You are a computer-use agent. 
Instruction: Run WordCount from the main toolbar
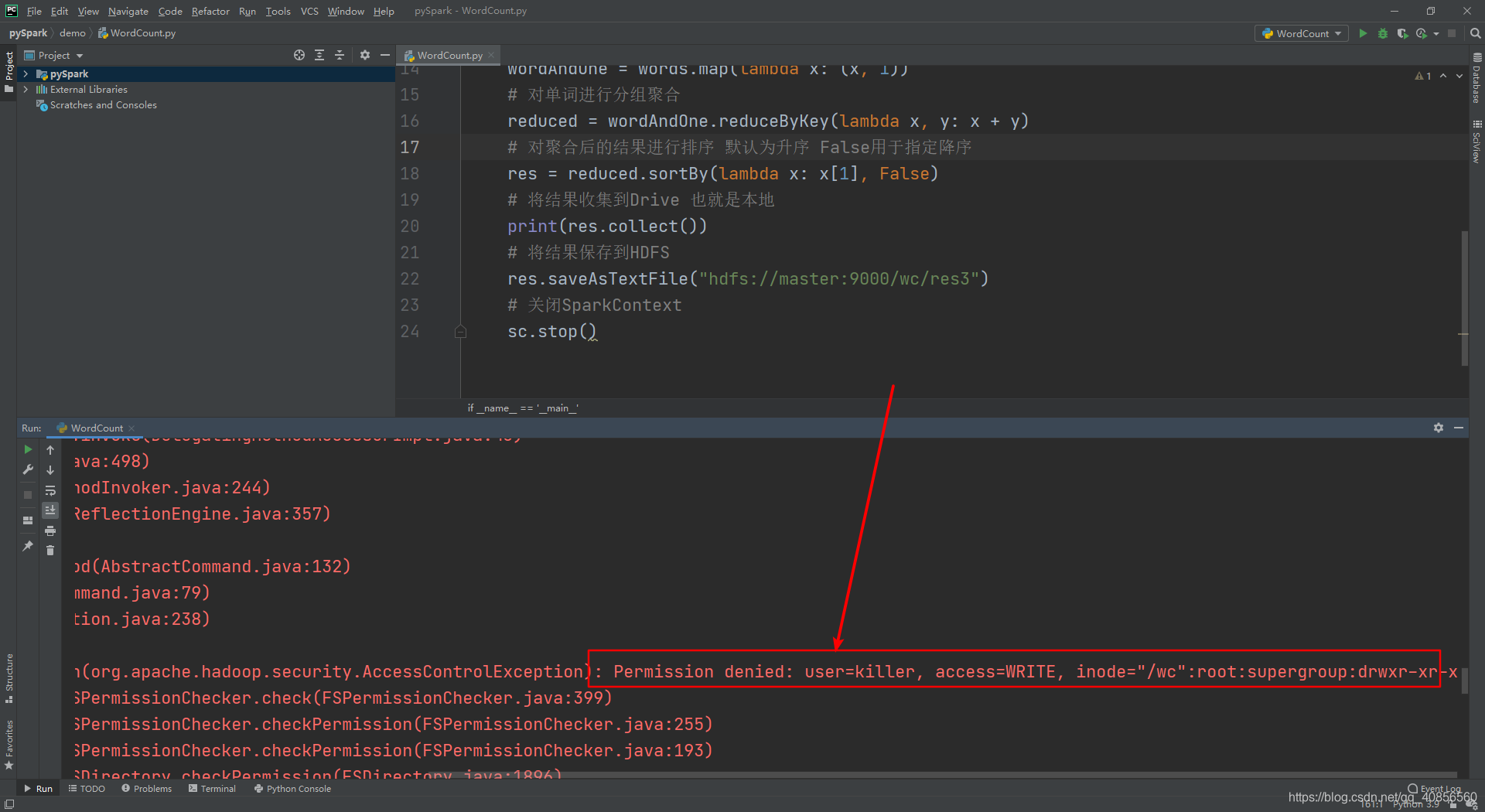point(1363,33)
